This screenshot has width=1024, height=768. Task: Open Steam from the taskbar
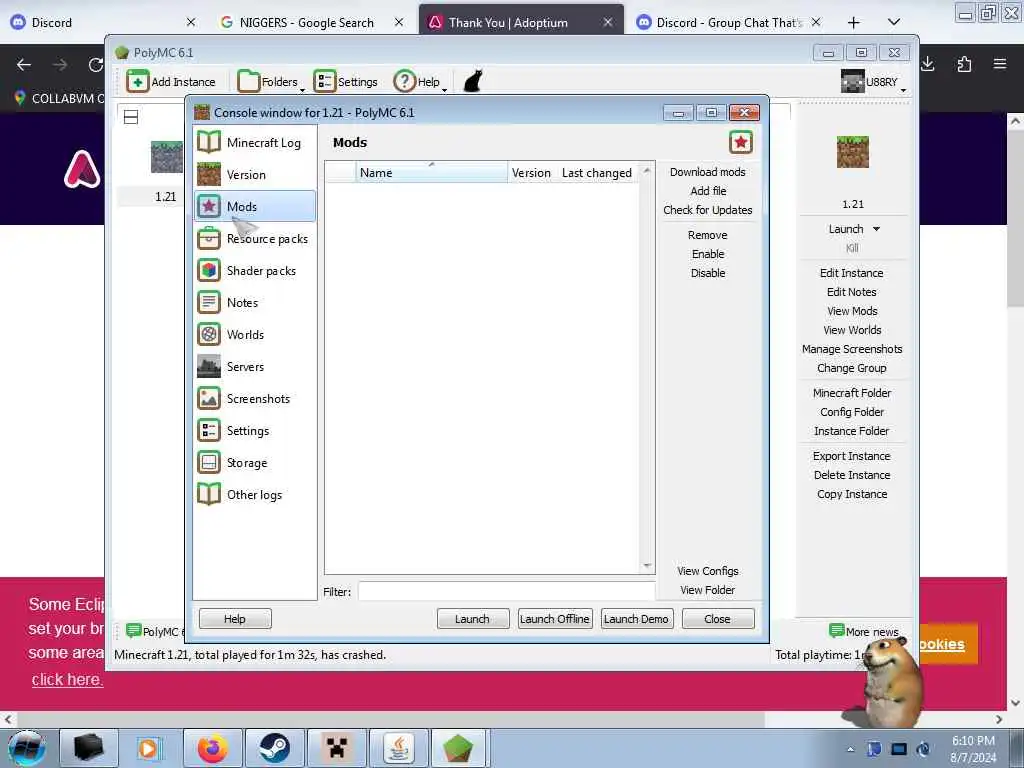(x=274, y=748)
